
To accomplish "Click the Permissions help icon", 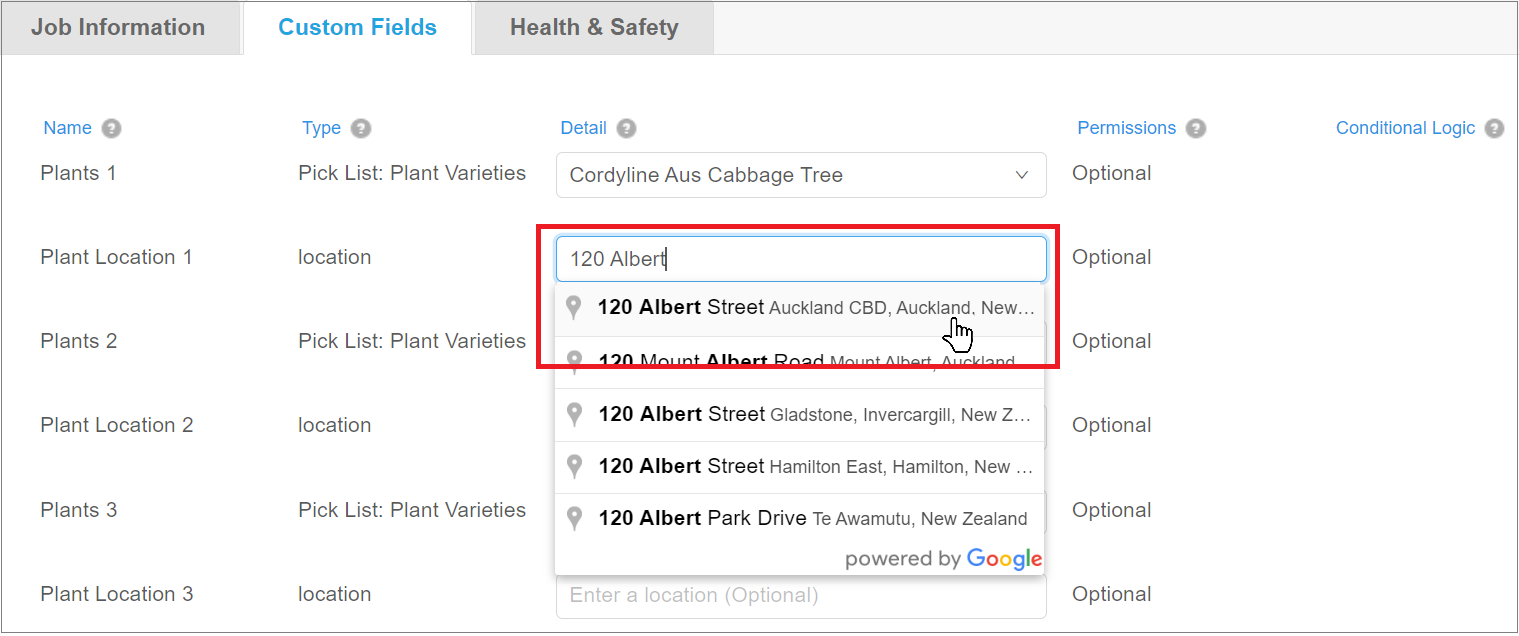I will coord(1196,127).
